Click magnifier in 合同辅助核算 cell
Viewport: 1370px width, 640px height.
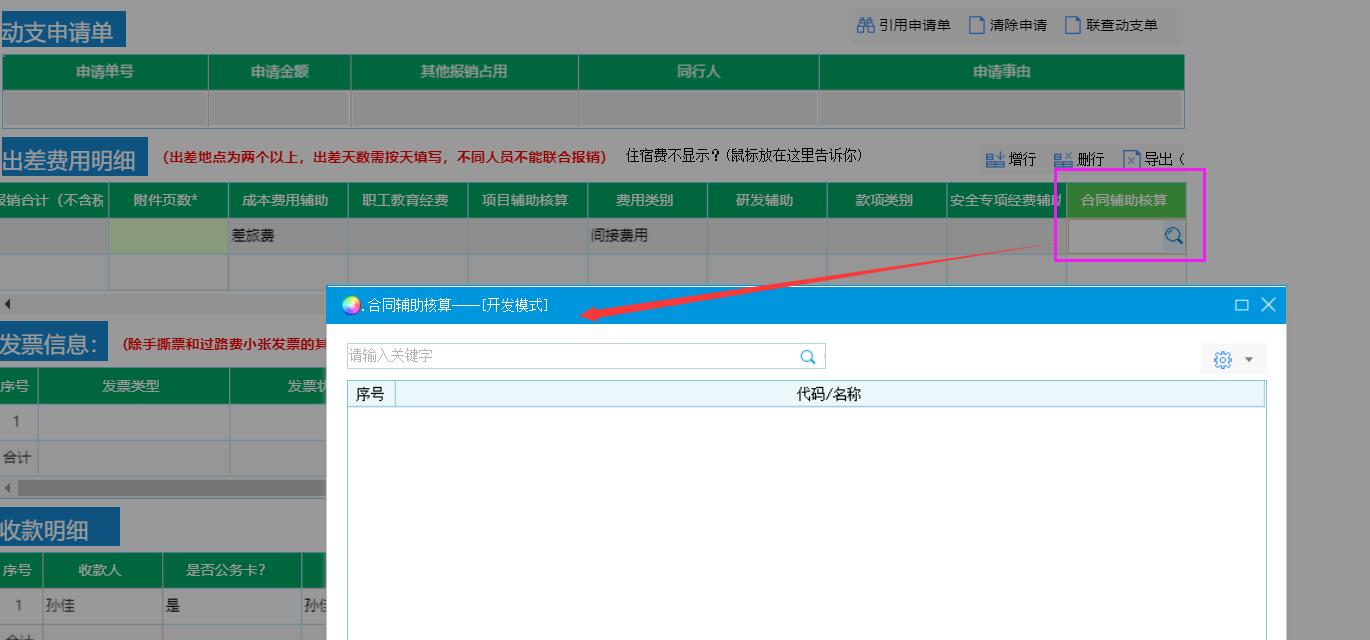pos(1173,236)
